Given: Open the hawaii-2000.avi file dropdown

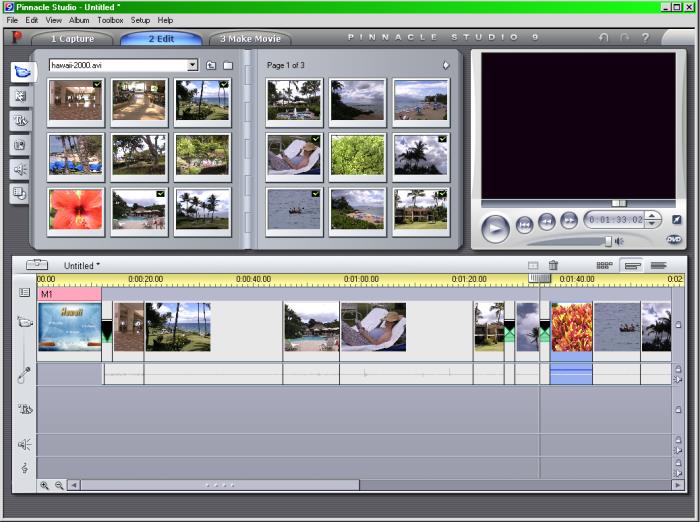Looking at the screenshot, I should point(192,65).
